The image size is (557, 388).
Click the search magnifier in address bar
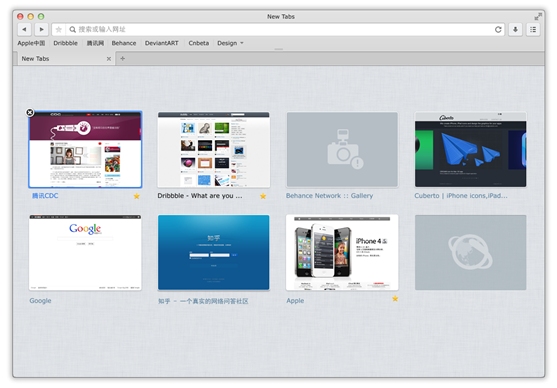[x=72, y=29]
